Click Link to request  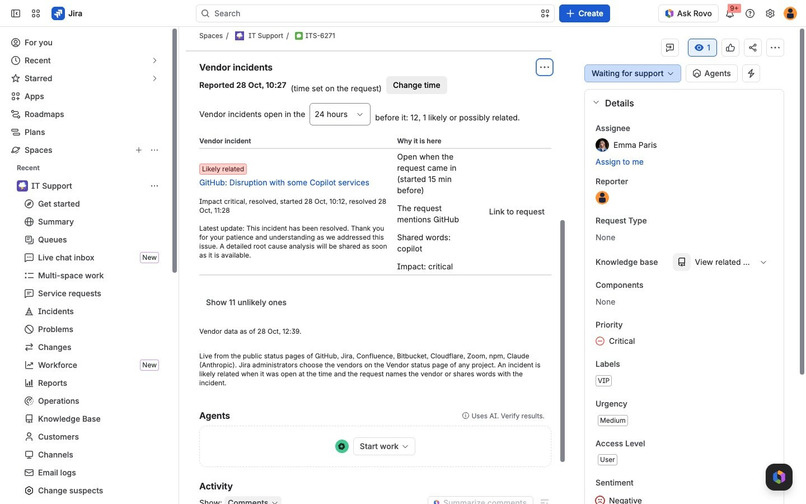click(516, 212)
